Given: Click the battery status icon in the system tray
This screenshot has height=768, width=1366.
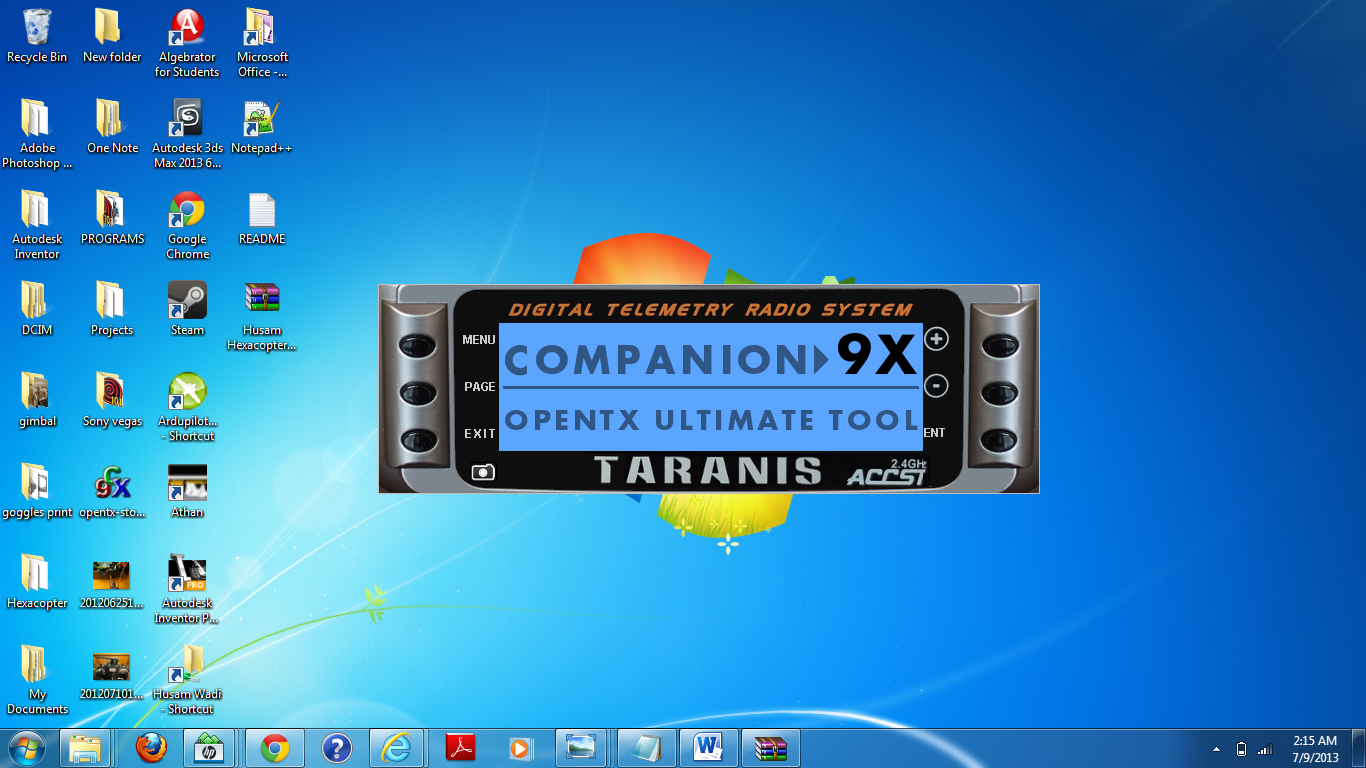Looking at the screenshot, I should coord(1240,747).
